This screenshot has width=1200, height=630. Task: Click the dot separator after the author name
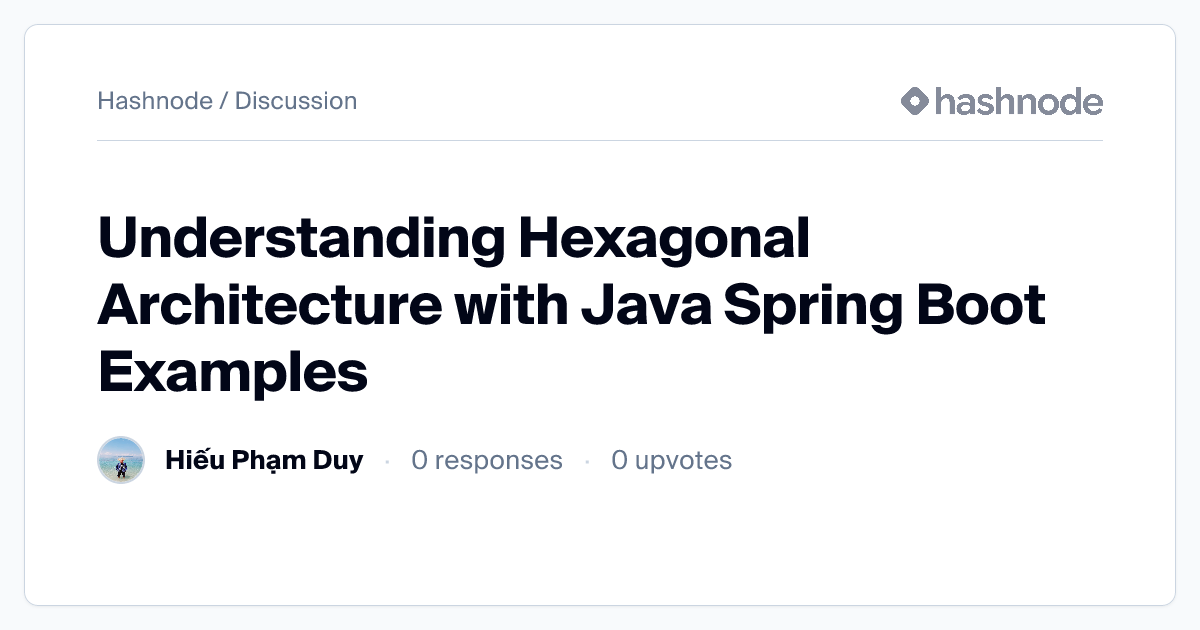(387, 461)
